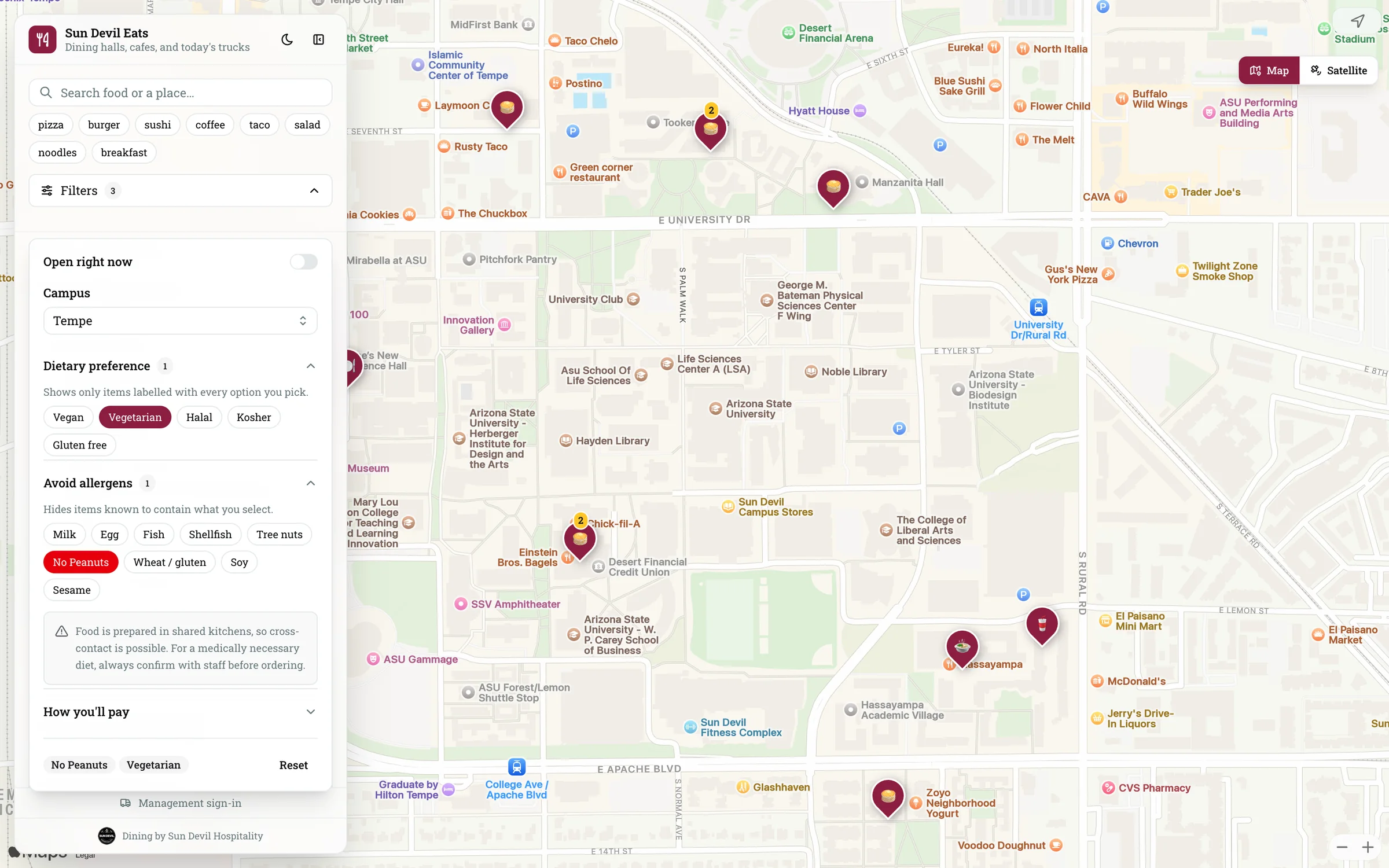Deselect the Vegetarian dietary chip
The image size is (1389, 868).
tap(135, 417)
